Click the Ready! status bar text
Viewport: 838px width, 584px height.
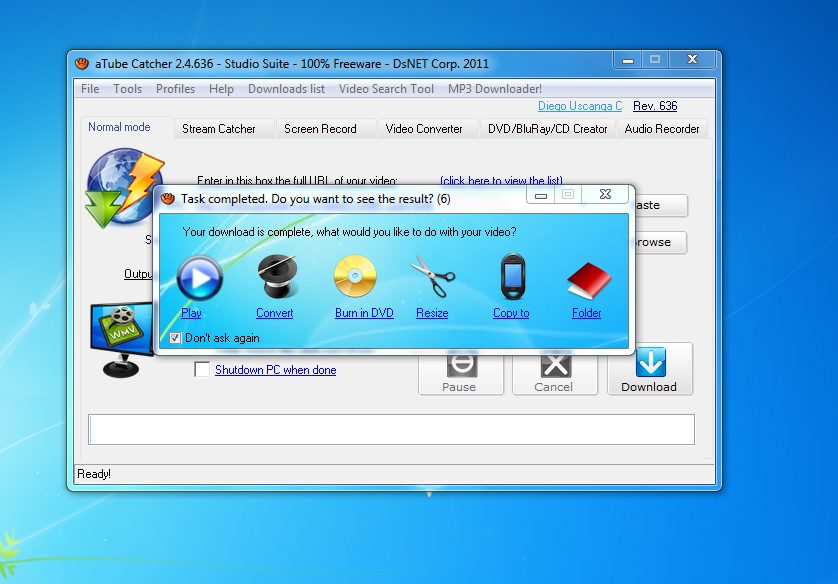(x=94, y=473)
